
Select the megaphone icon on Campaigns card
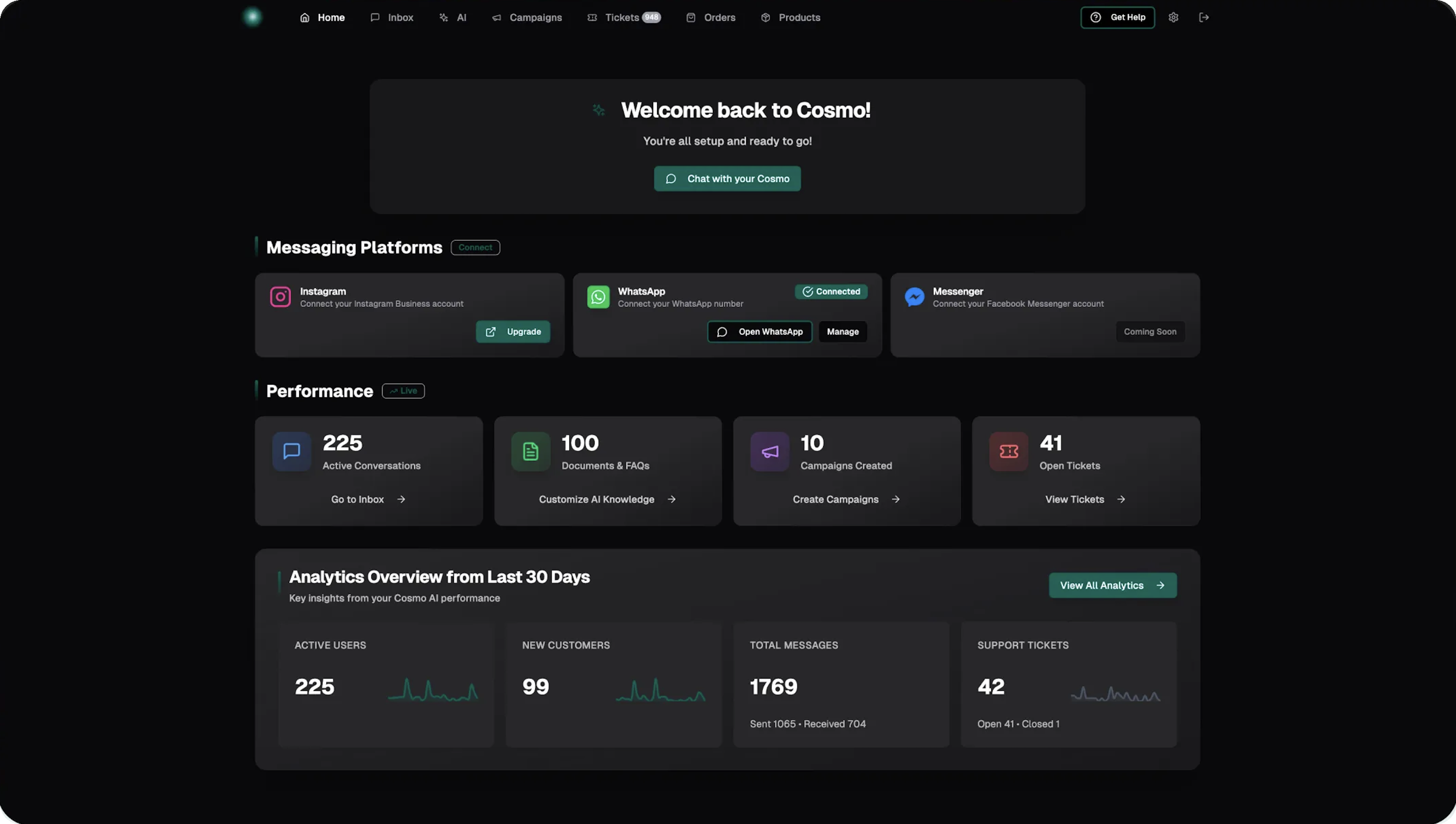coord(769,451)
